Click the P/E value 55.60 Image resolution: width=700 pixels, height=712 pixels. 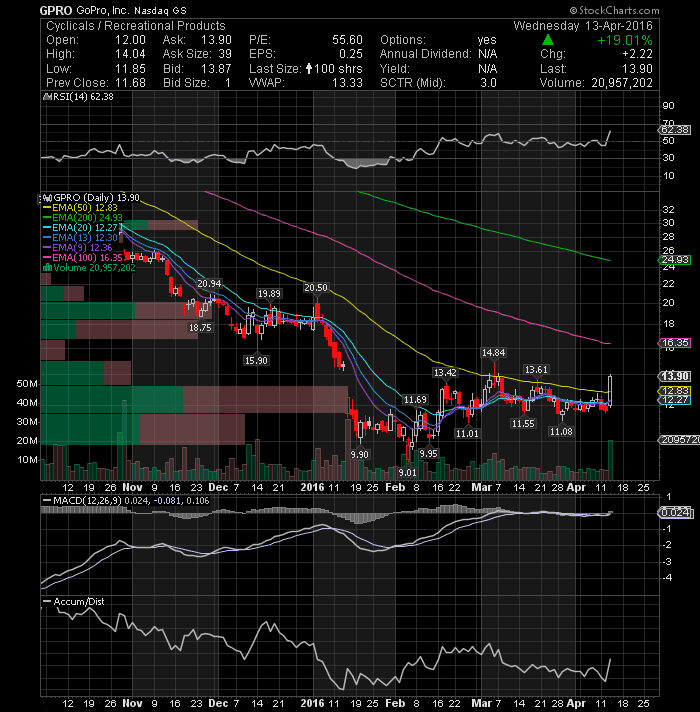(347, 40)
